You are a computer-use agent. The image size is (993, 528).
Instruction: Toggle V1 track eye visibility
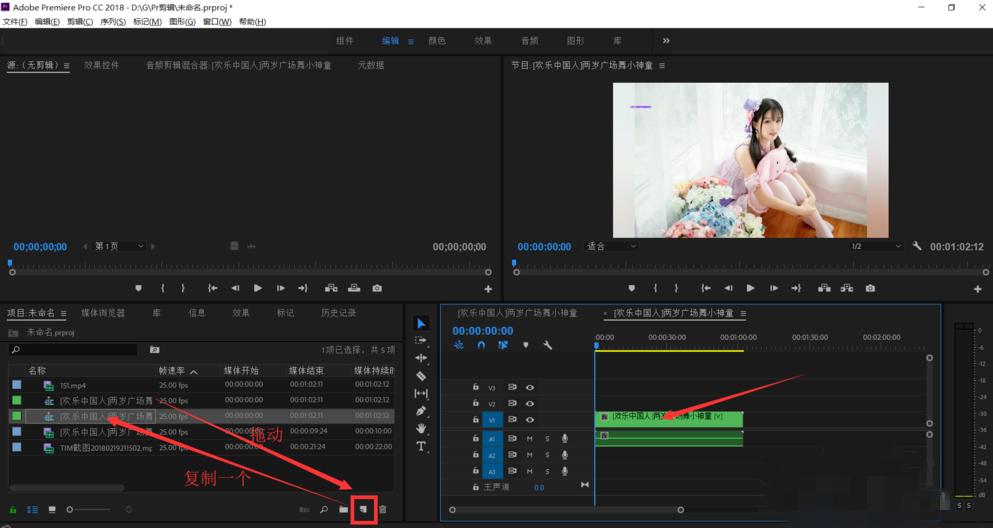point(530,420)
